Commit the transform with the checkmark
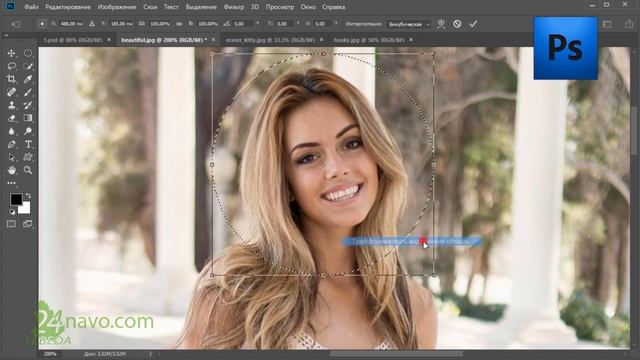Image resolution: width=640 pixels, height=360 pixels. click(473, 24)
